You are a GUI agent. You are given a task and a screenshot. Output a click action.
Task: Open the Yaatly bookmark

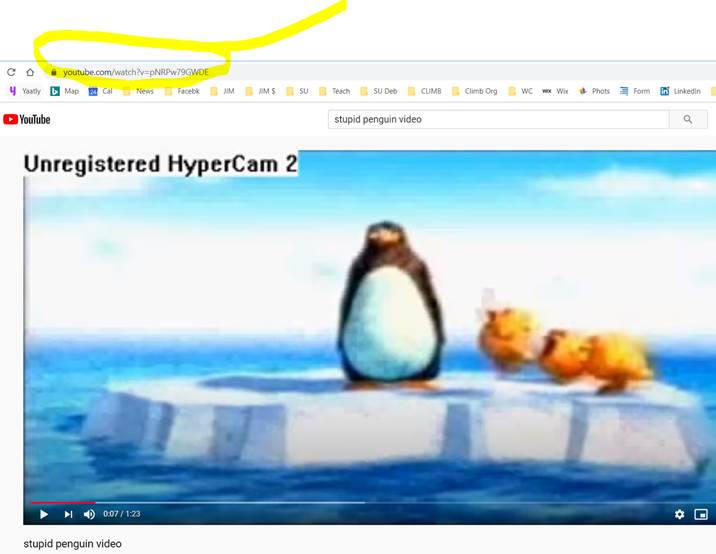pyautogui.click(x=25, y=91)
